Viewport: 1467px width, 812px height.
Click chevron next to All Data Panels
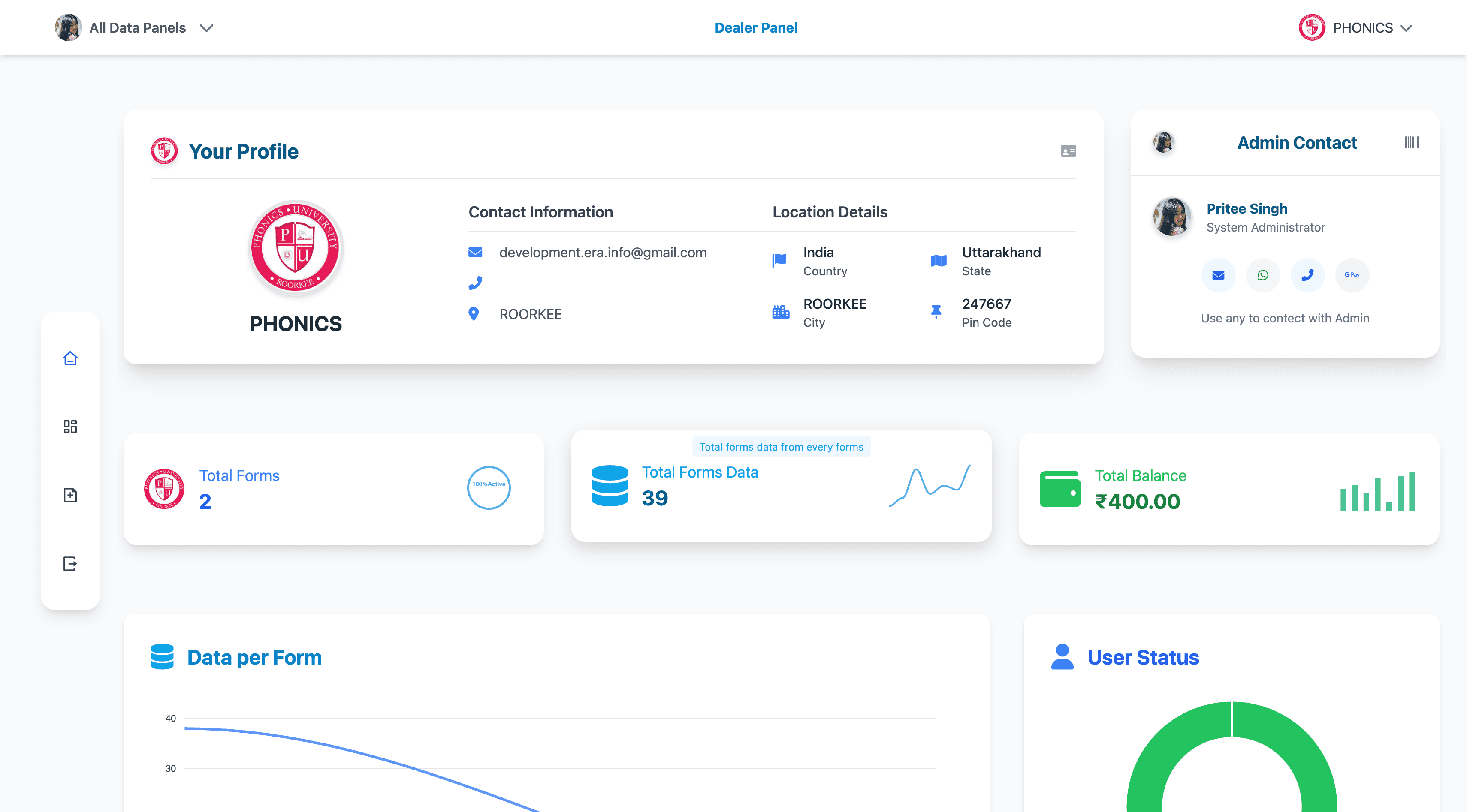[207, 28]
